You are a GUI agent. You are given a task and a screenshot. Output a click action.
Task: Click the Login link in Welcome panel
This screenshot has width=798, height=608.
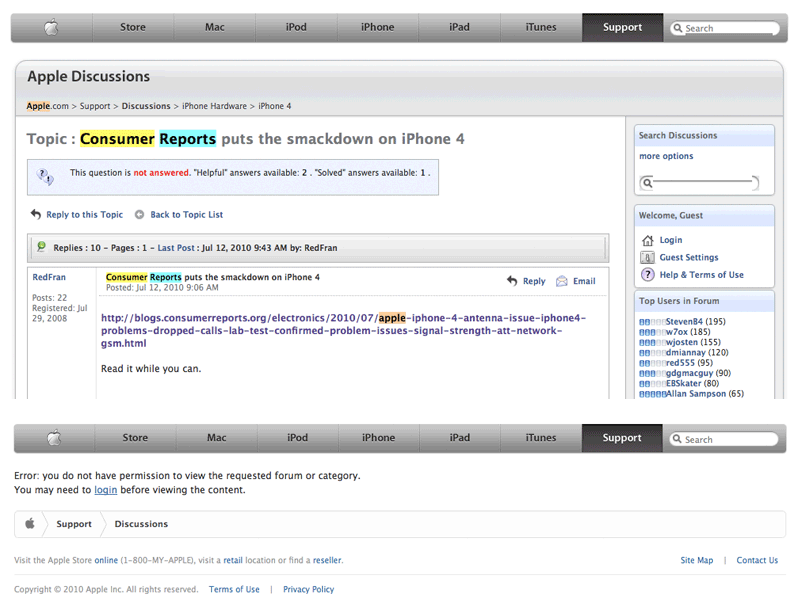pos(671,240)
